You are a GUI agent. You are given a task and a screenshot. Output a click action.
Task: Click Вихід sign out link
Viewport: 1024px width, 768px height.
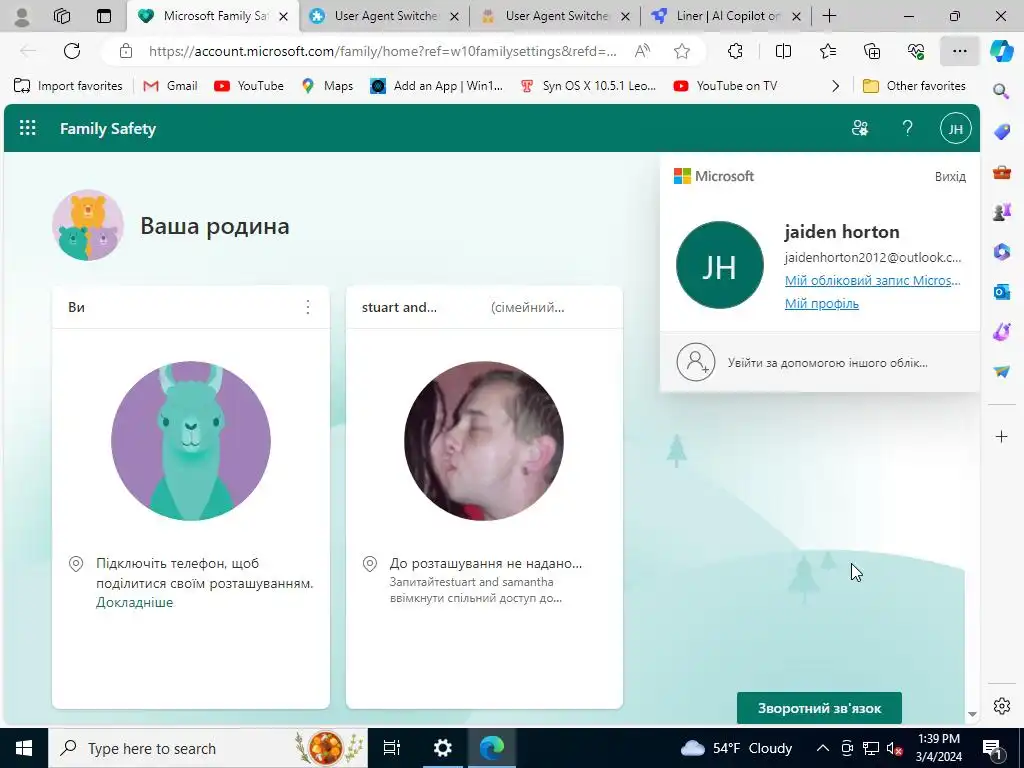tap(950, 177)
